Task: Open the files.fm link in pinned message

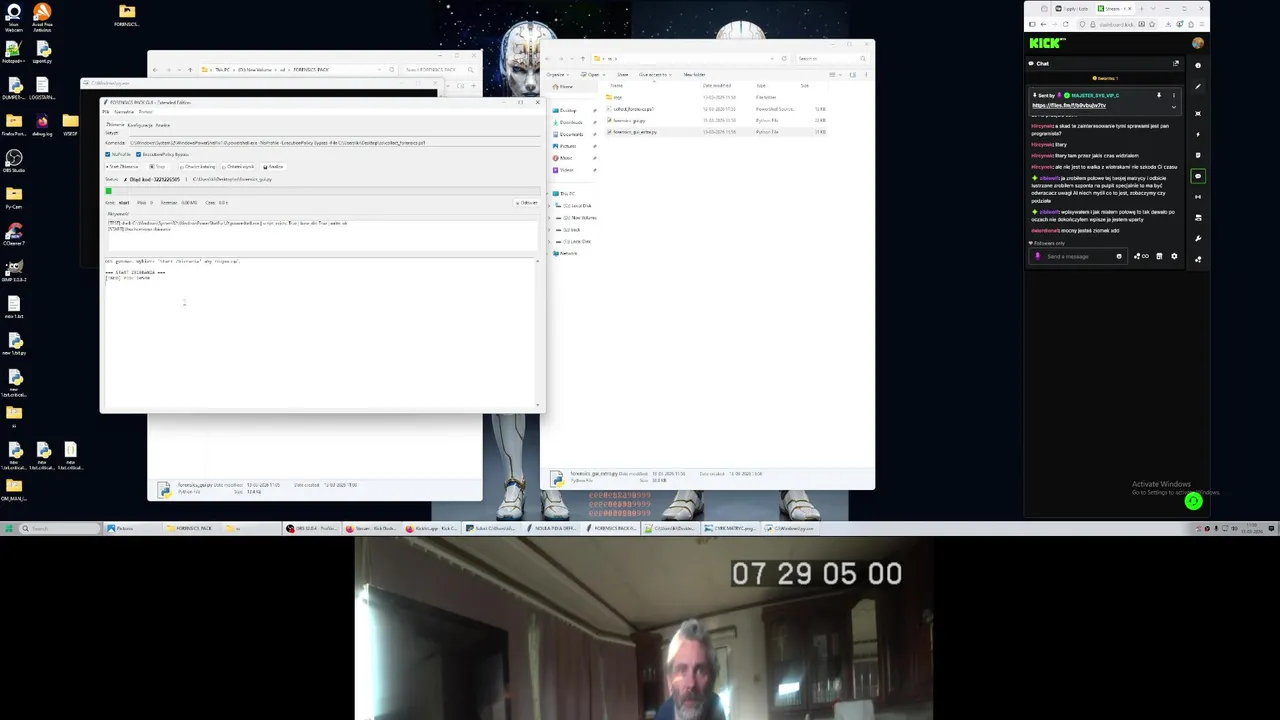Action: click(1069, 106)
